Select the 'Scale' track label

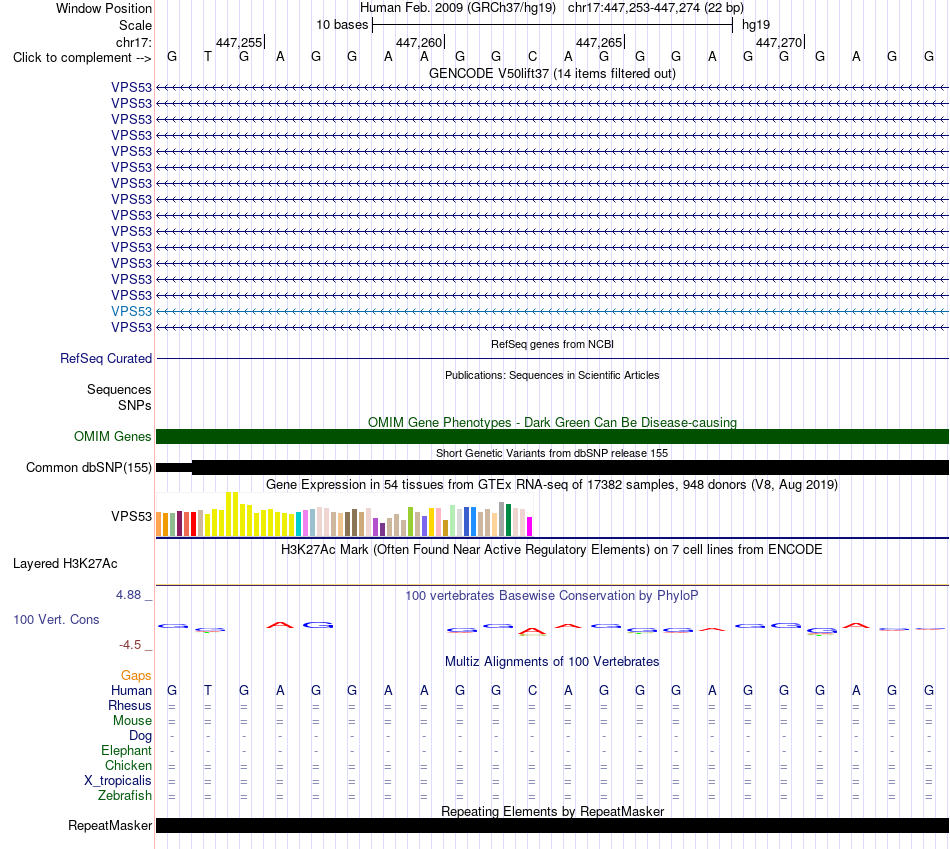tap(135, 25)
